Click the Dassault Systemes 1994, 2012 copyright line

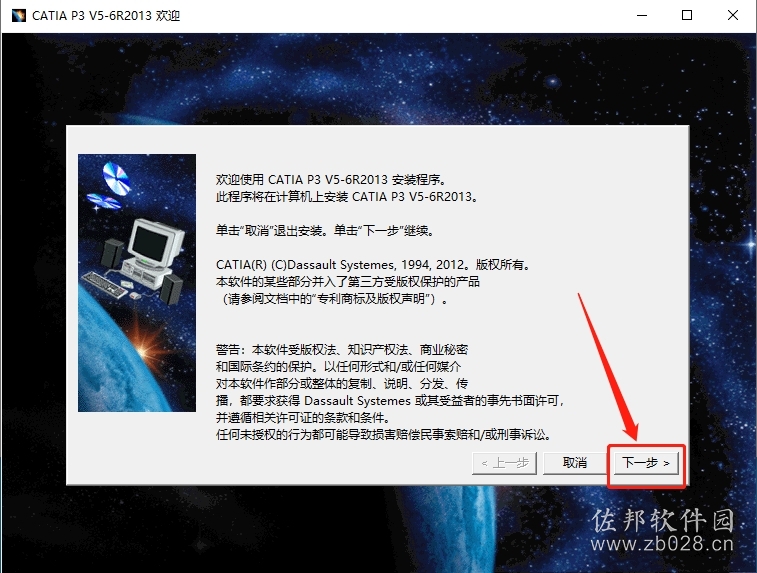click(x=373, y=265)
